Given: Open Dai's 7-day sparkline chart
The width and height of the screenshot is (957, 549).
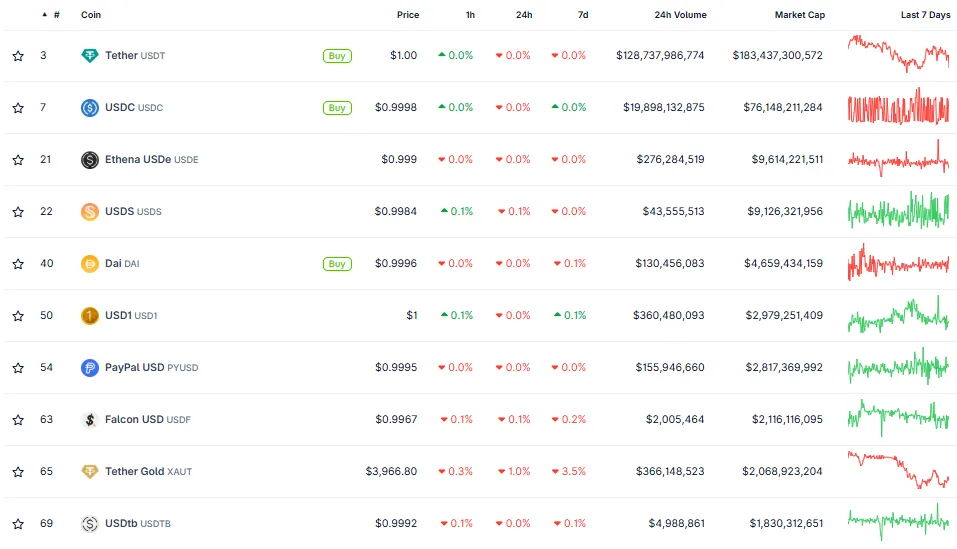Looking at the screenshot, I should [898, 262].
